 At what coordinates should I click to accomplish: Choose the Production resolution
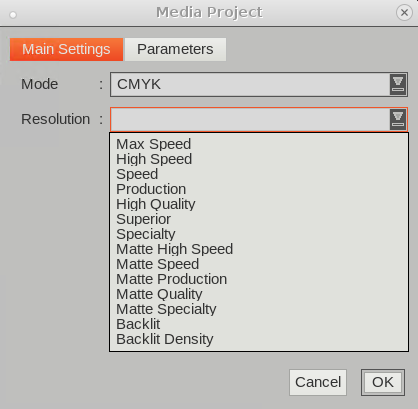click(x=259, y=189)
